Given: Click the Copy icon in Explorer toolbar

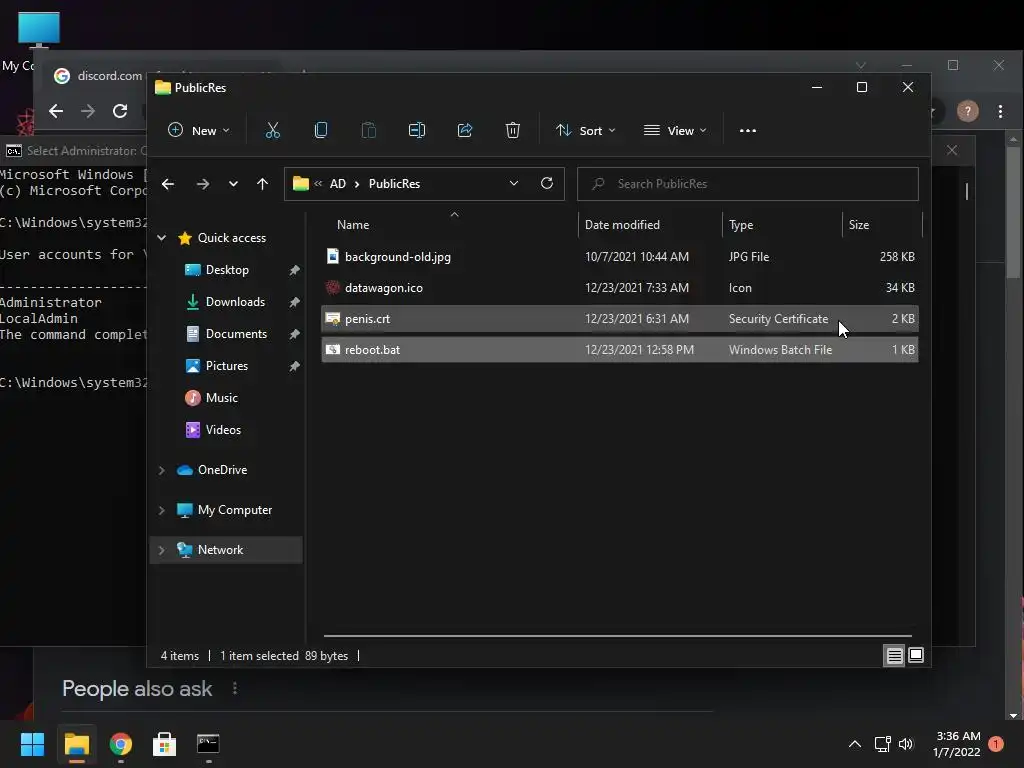Looking at the screenshot, I should 321,131.
